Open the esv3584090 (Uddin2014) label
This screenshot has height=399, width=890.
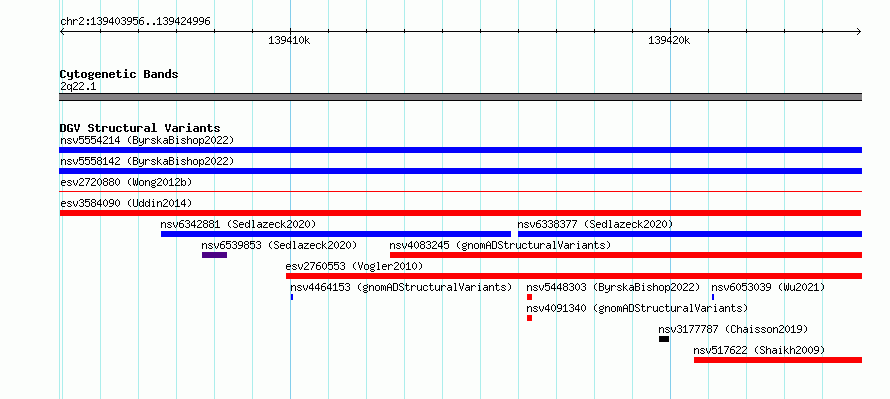pos(126,203)
